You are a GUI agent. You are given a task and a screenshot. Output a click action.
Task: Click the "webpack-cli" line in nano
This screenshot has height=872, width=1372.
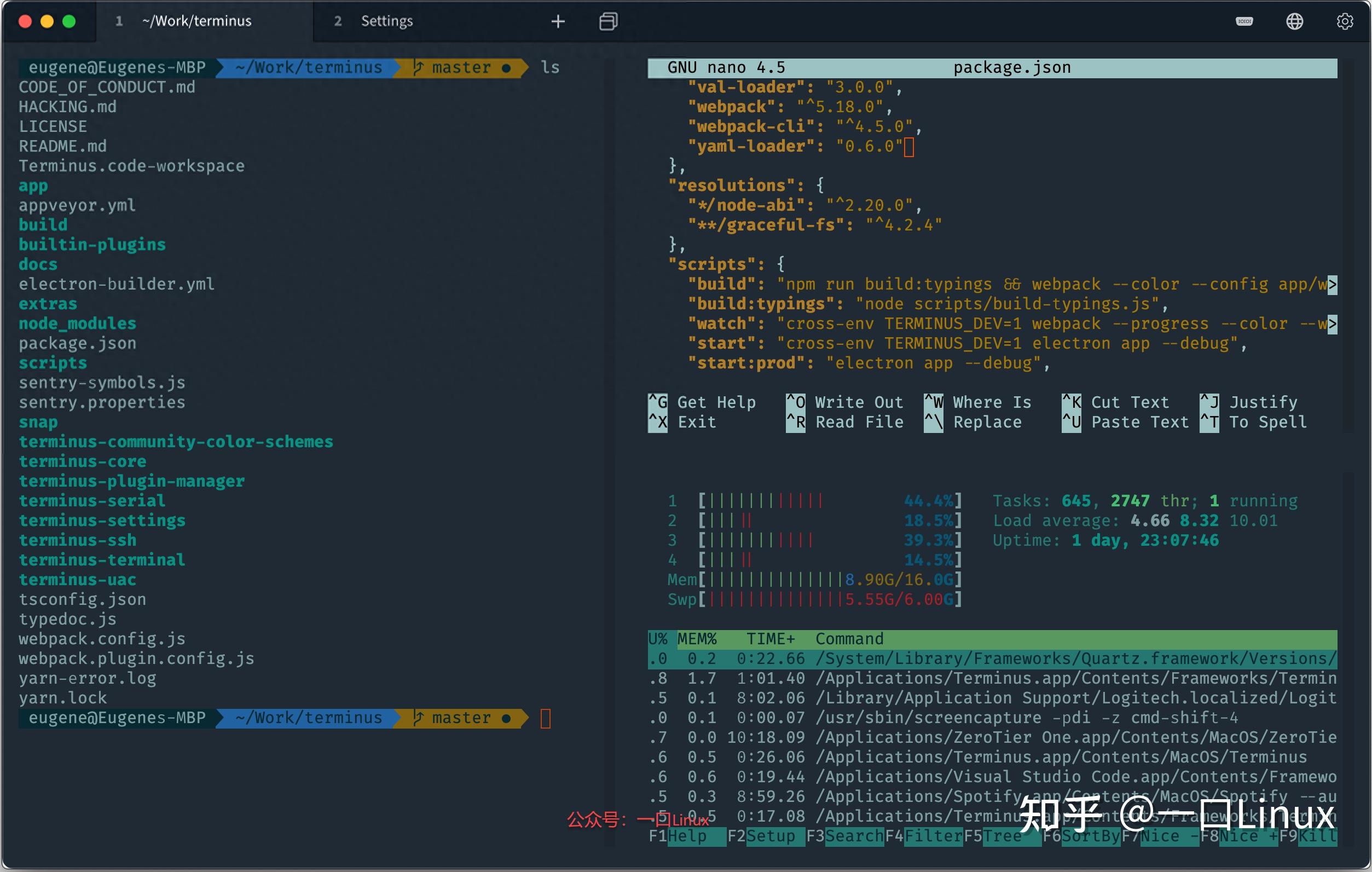coord(804,126)
